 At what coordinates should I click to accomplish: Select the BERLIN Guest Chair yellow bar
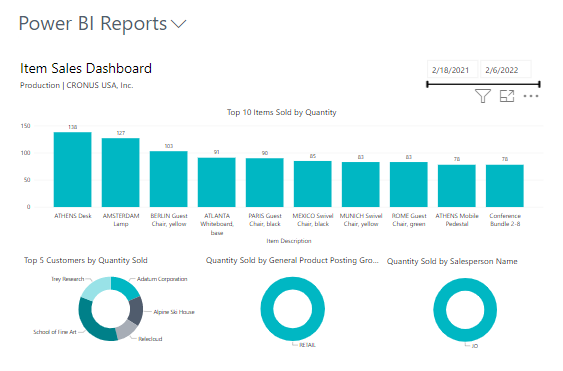[x=169, y=179]
